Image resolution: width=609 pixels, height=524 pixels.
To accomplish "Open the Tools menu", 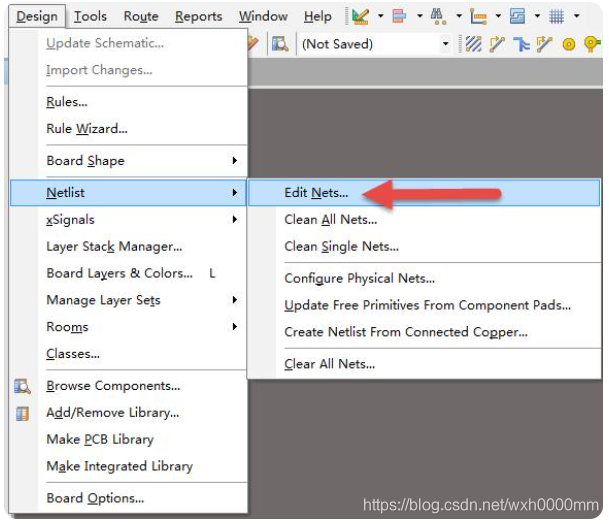I will [x=90, y=16].
